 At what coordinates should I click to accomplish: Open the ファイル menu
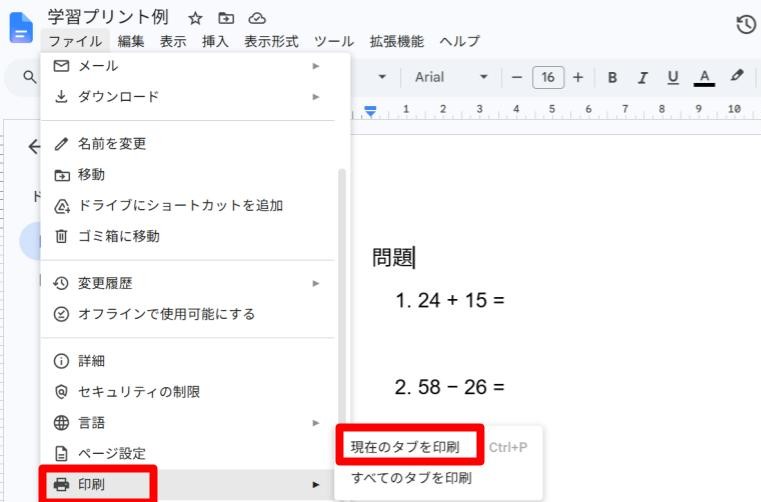pyautogui.click(x=75, y=41)
